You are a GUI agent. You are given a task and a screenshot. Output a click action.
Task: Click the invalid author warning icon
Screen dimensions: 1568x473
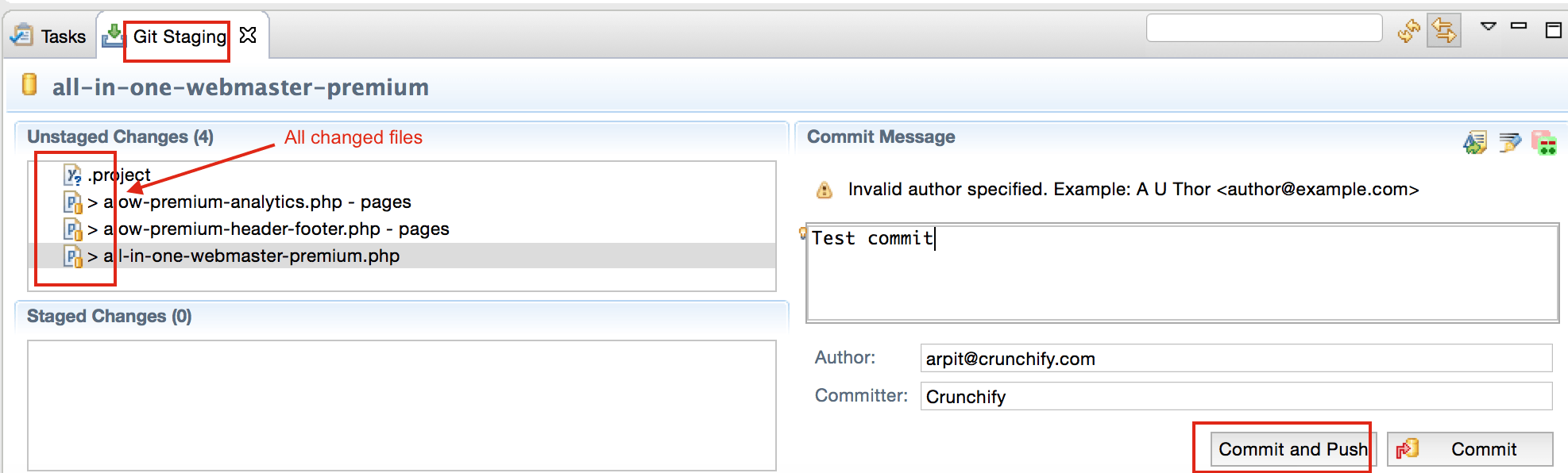coord(825,190)
